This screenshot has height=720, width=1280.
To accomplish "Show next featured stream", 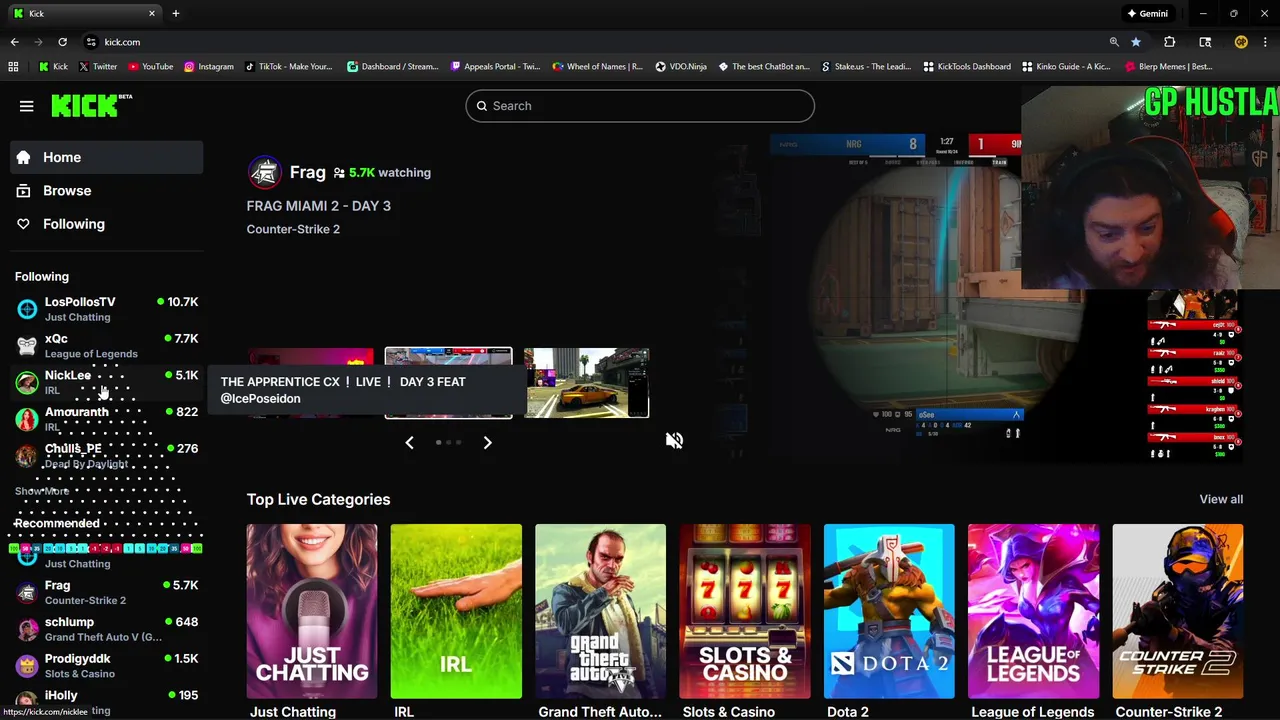I will click(x=487, y=442).
